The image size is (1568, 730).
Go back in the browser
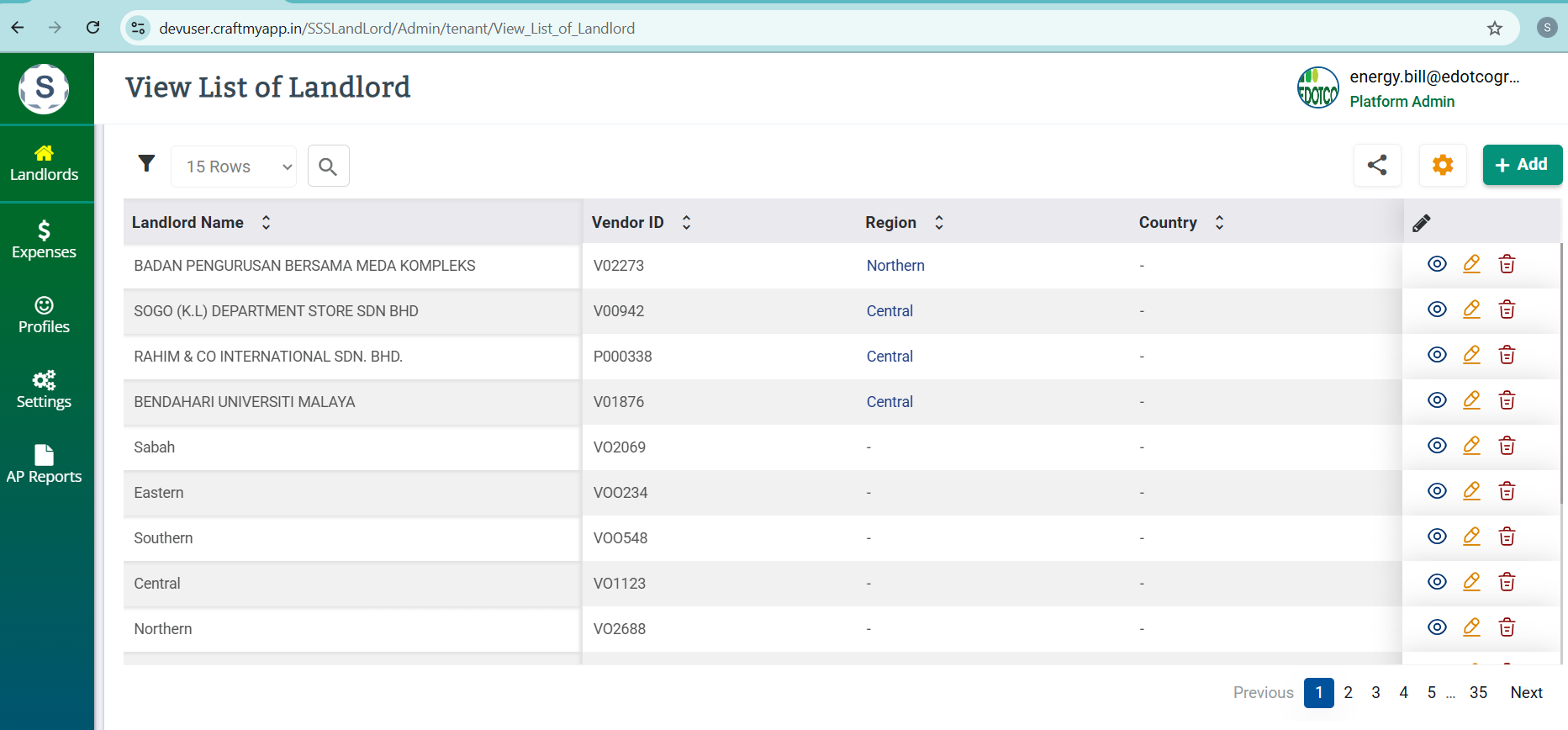pos(17,28)
